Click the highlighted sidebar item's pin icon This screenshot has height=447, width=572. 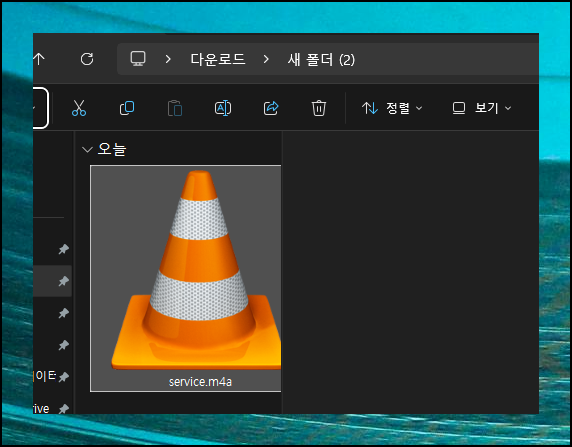point(63,281)
